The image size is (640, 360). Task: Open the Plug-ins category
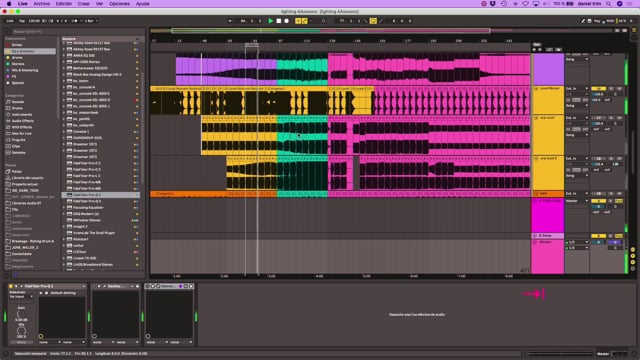click(x=18, y=140)
